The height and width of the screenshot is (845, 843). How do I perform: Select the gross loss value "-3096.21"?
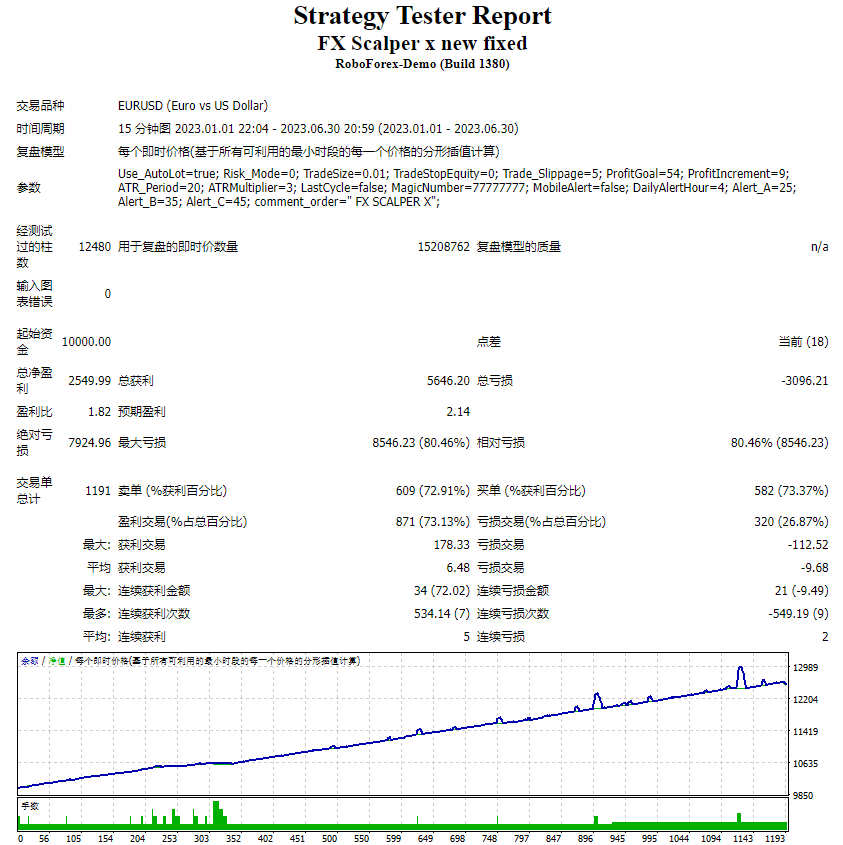[805, 381]
